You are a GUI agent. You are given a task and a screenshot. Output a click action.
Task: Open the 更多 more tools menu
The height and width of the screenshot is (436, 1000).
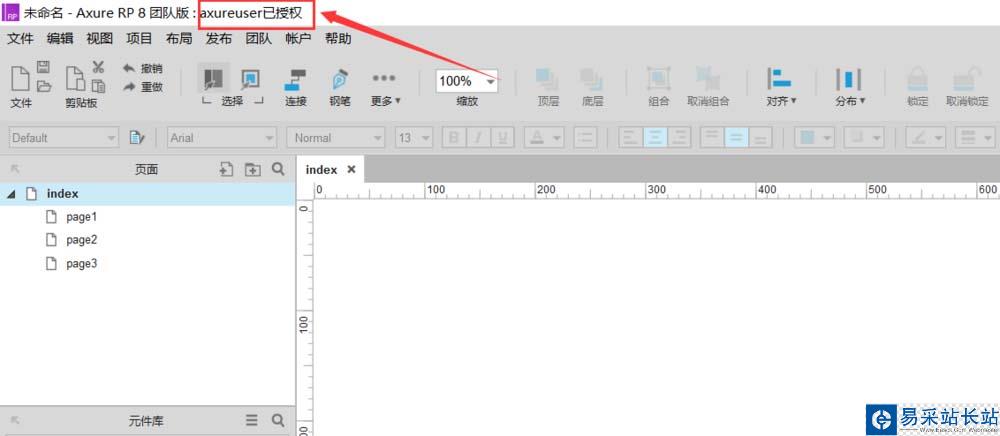click(385, 87)
